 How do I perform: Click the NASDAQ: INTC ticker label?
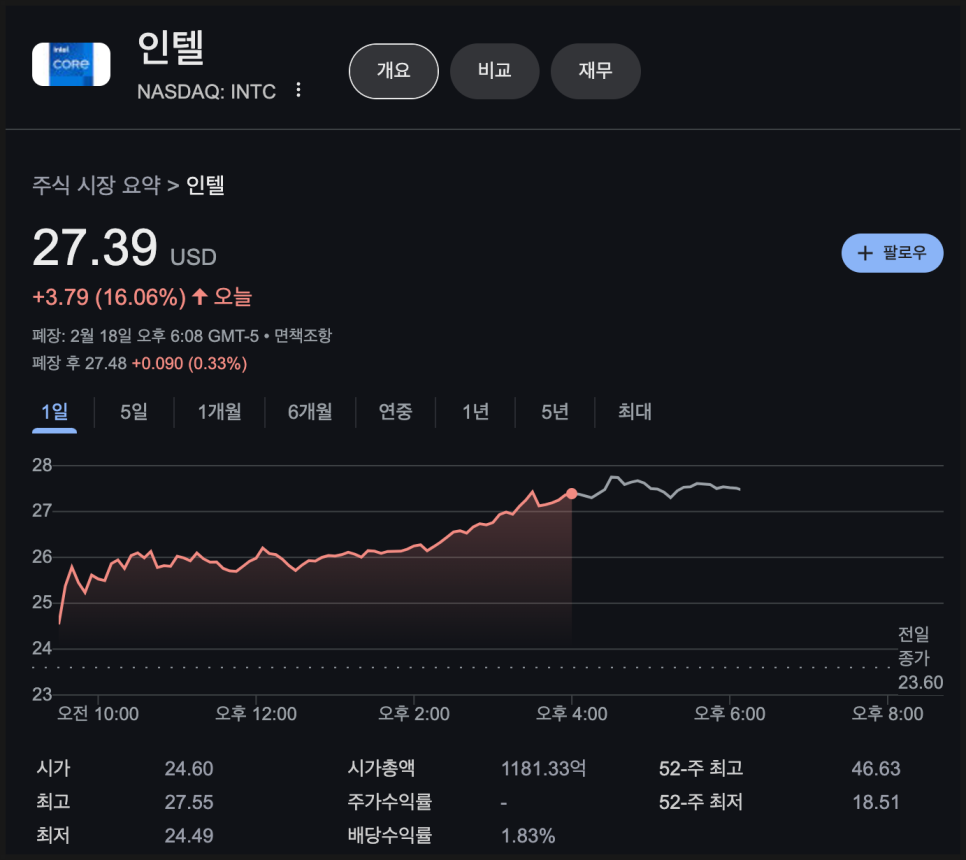click(206, 92)
